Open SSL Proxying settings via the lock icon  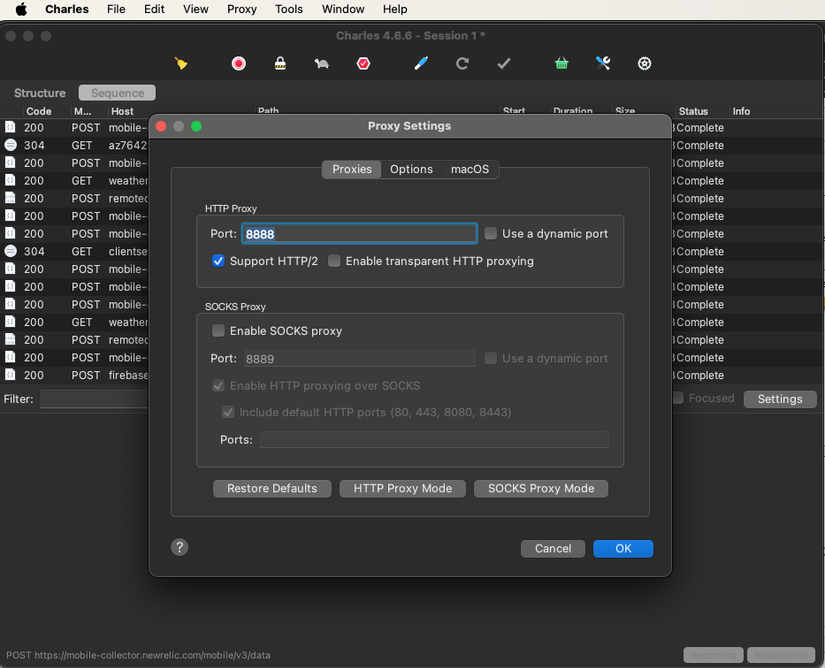[280, 63]
